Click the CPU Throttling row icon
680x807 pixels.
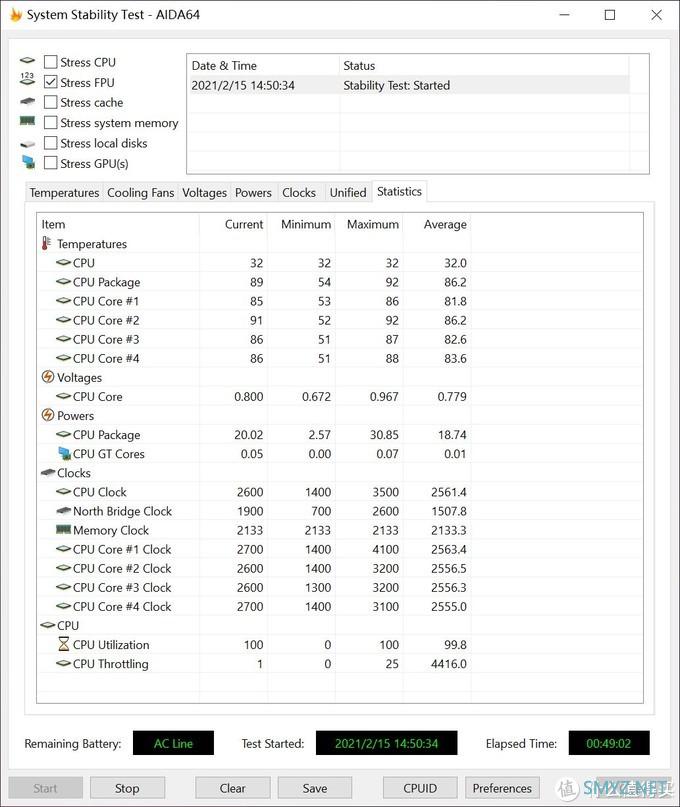coord(63,663)
